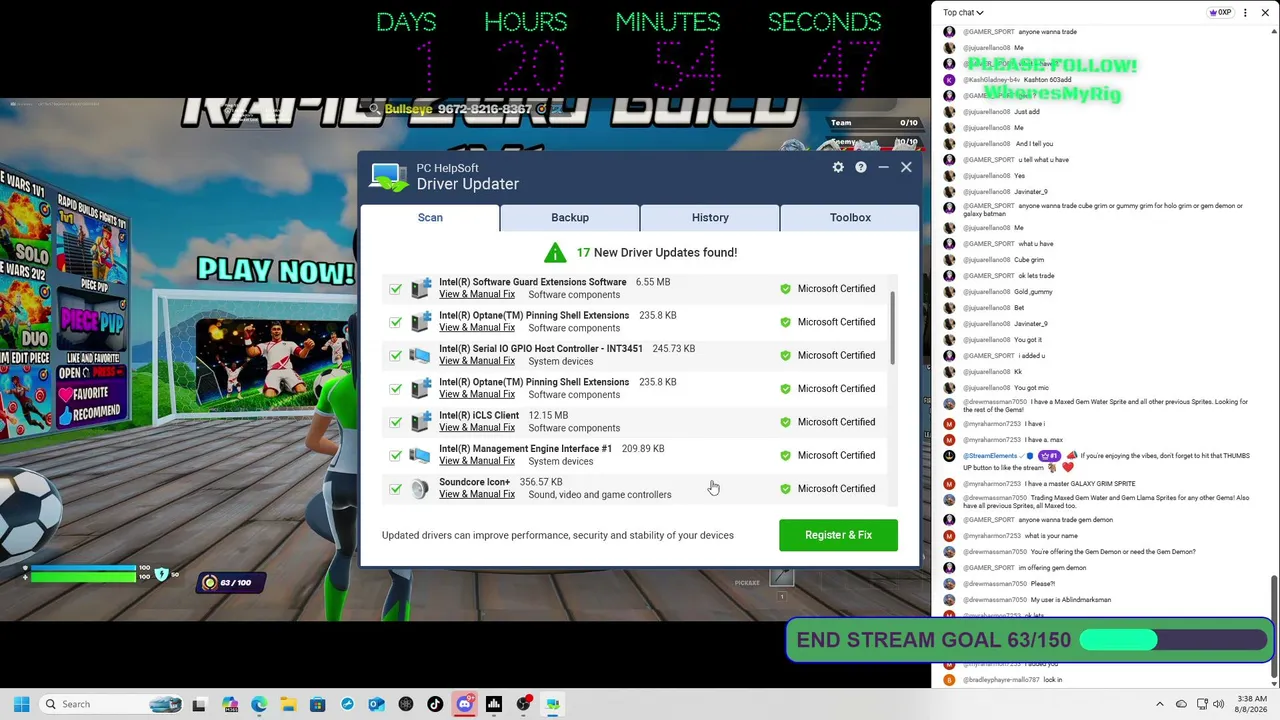Click the driver list scrollbar
This screenshot has height=720, width=1280.
[x=892, y=330]
